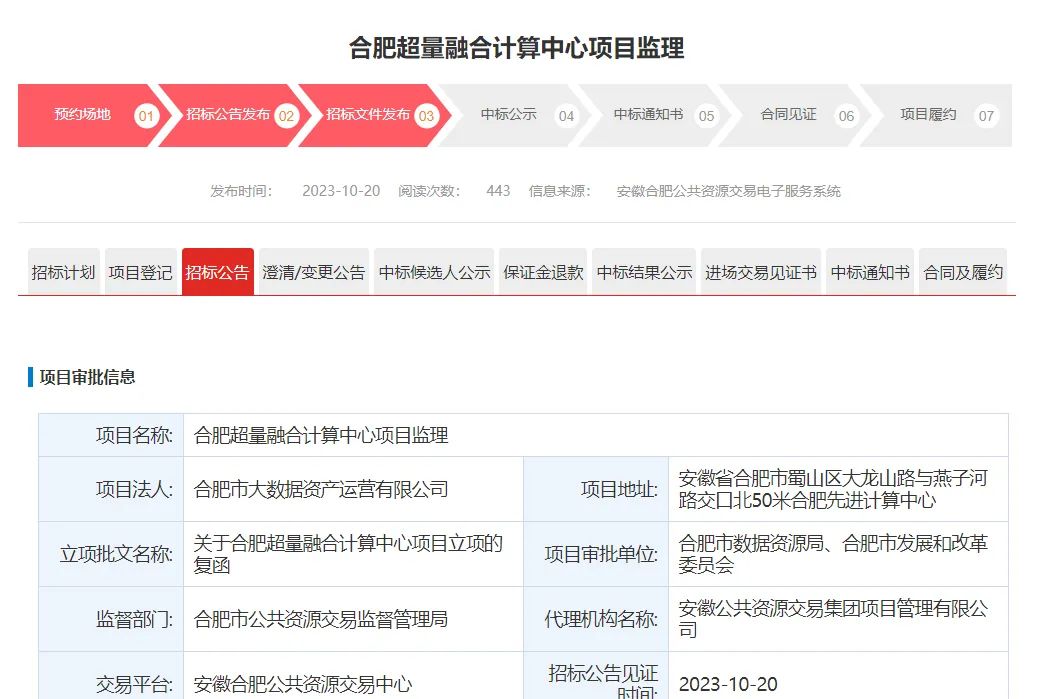The width and height of the screenshot is (1059, 699).
Task: Click the 安徽合肥公共资源交易电子服务系统 source text
Action: click(729, 191)
